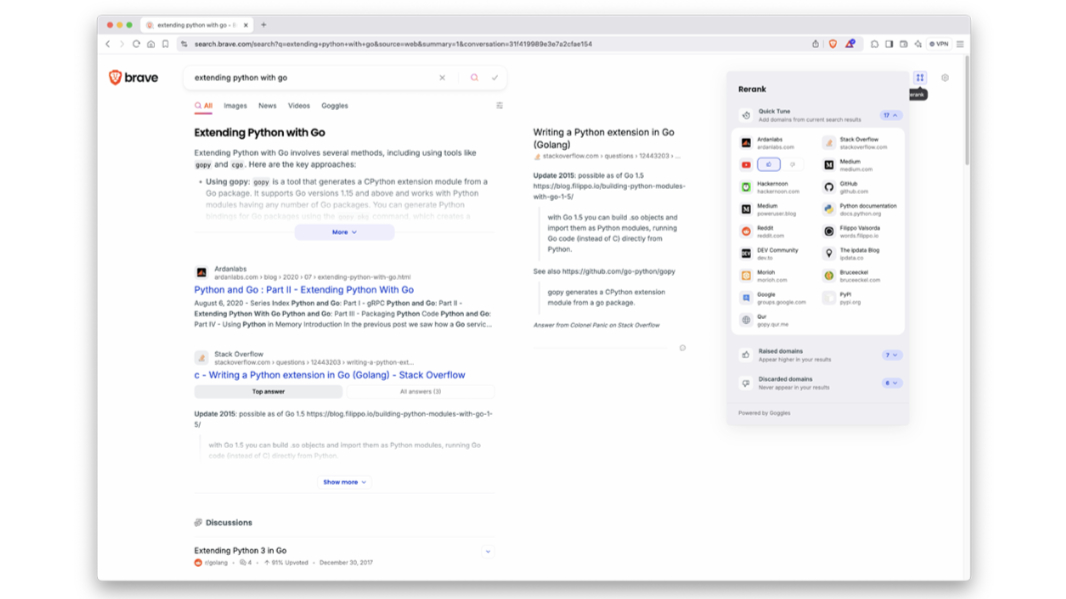Thumbs down the YouTube domain

pos(793,165)
